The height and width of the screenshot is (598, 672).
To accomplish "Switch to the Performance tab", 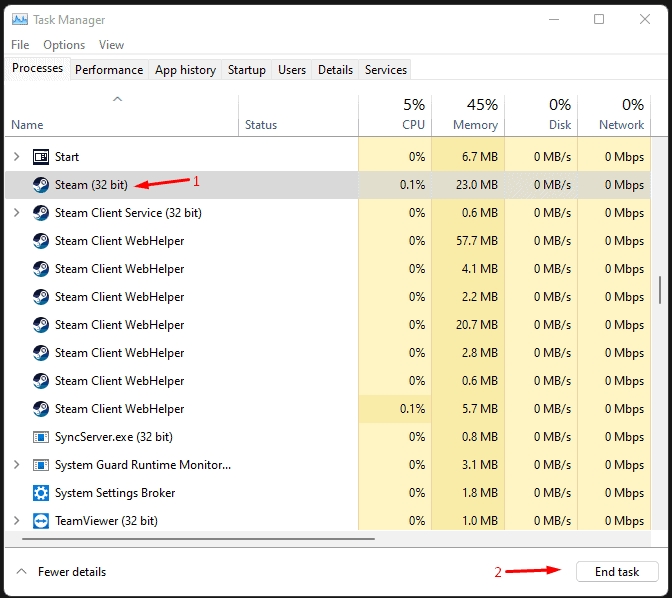I will coord(109,70).
